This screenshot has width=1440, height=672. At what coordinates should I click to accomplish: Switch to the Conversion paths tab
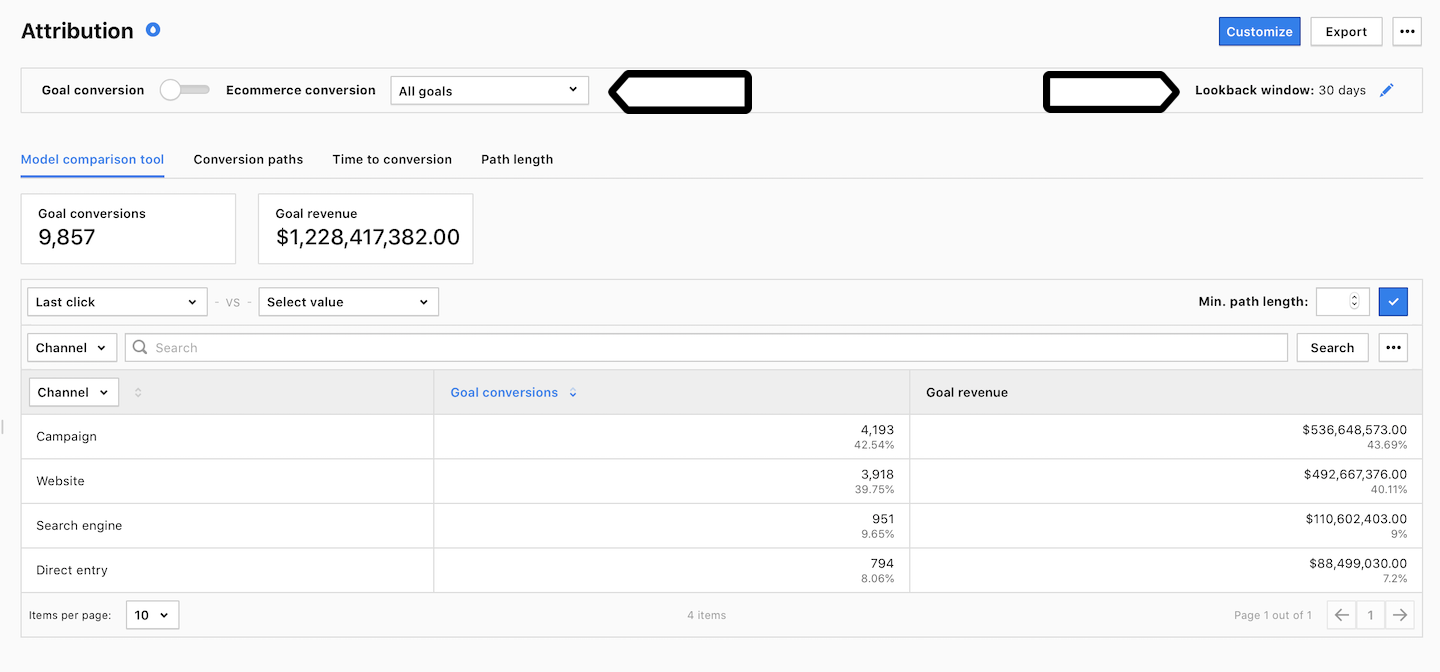[x=248, y=159]
